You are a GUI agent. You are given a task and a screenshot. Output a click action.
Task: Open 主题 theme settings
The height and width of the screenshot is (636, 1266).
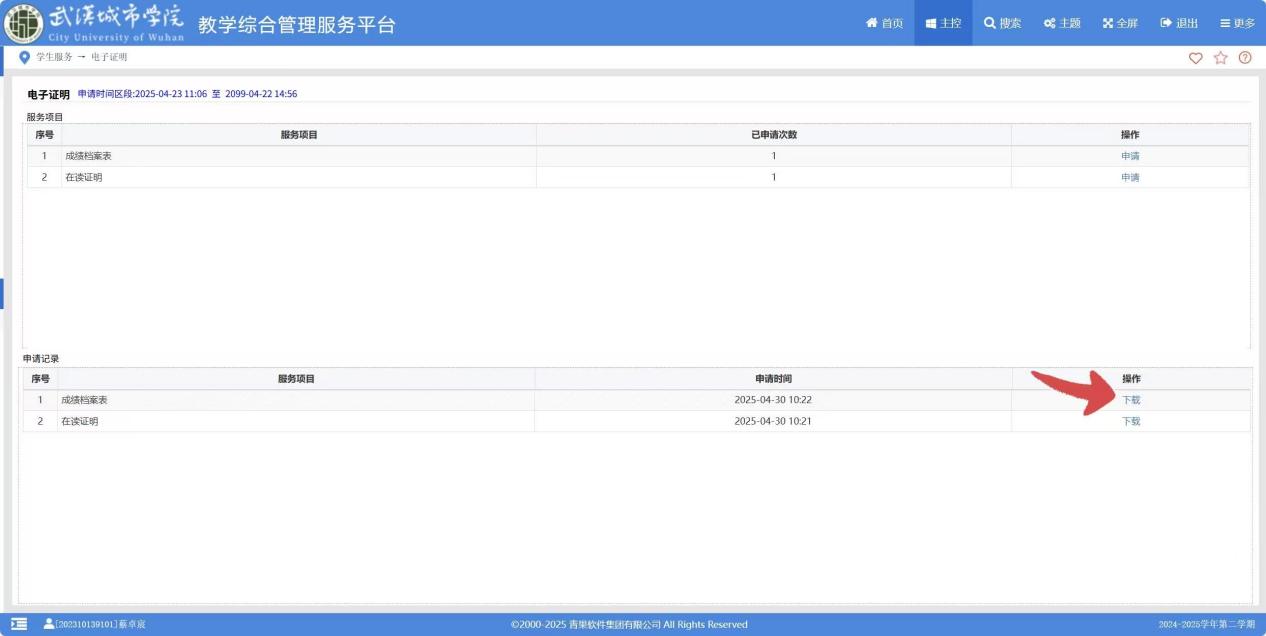click(x=1062, y=23)
